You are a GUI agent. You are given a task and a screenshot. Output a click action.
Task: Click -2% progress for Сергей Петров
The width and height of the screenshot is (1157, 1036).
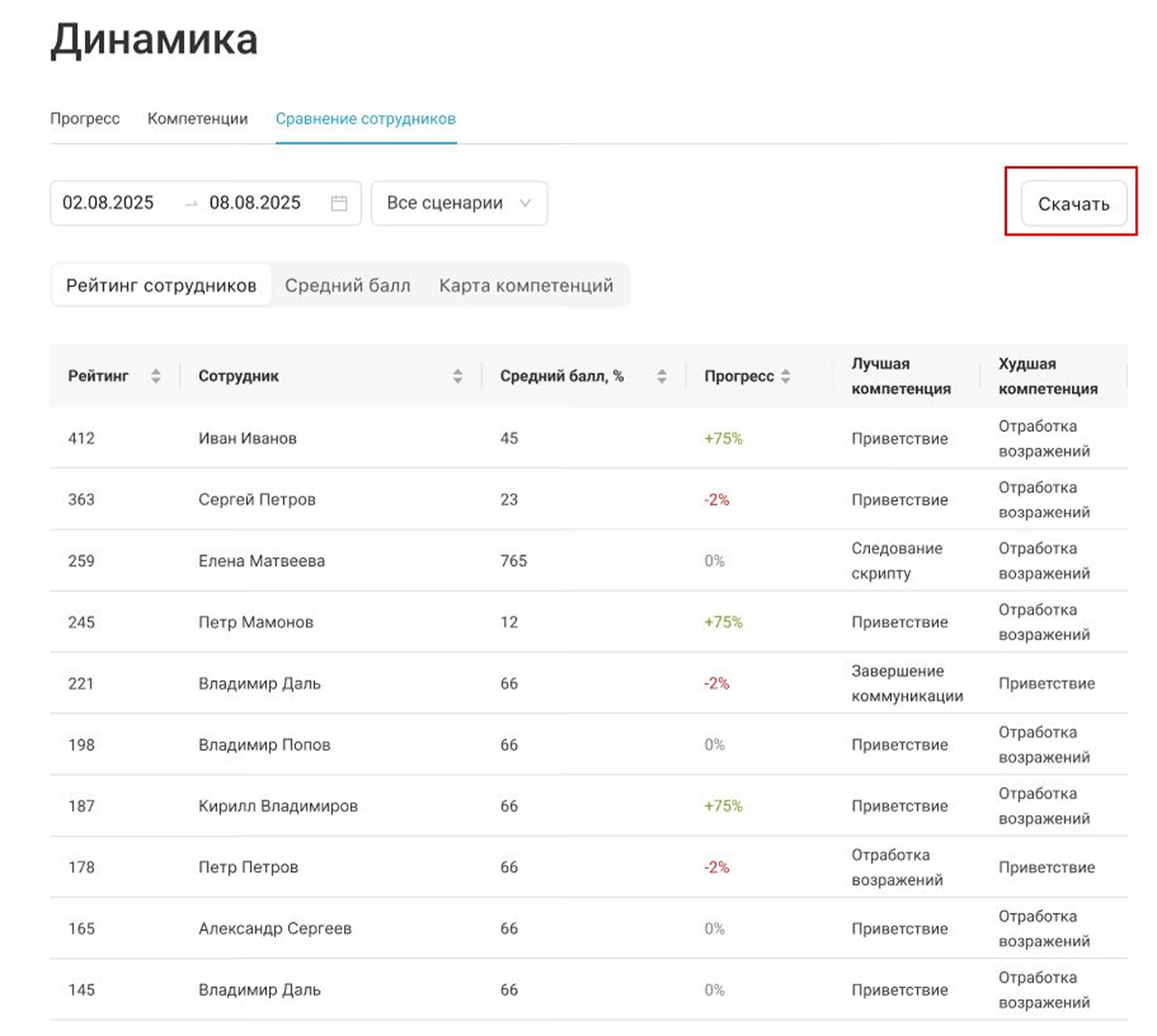pos(716,500)
